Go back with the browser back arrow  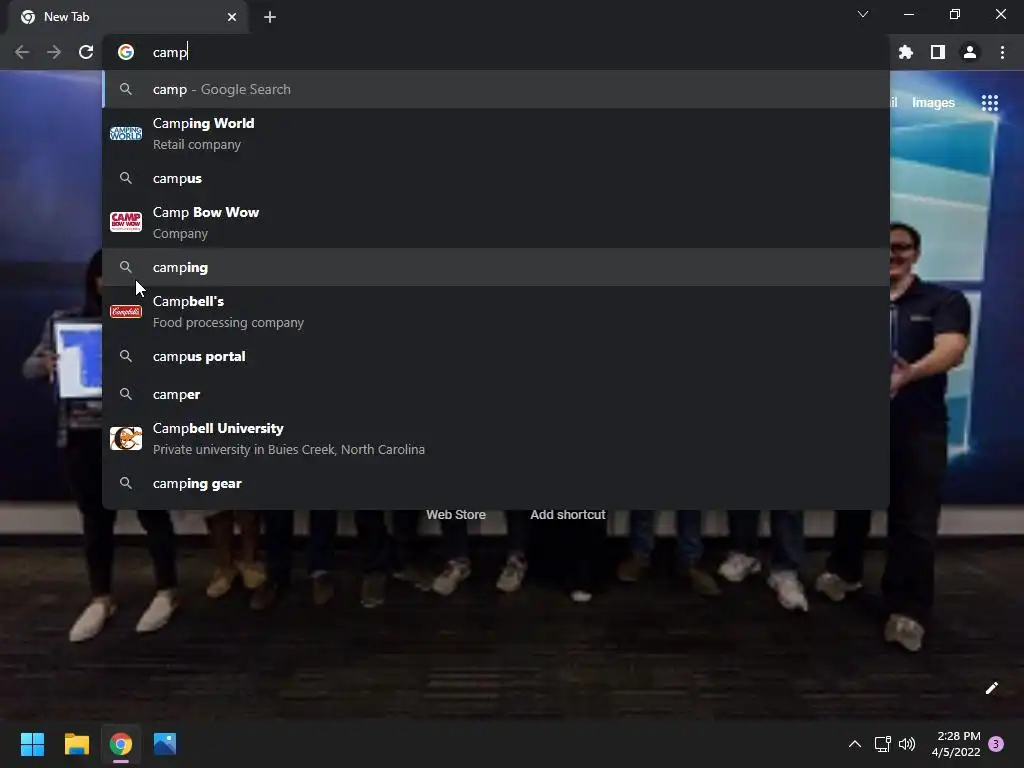pyautogui.click(x=22, y=52)
